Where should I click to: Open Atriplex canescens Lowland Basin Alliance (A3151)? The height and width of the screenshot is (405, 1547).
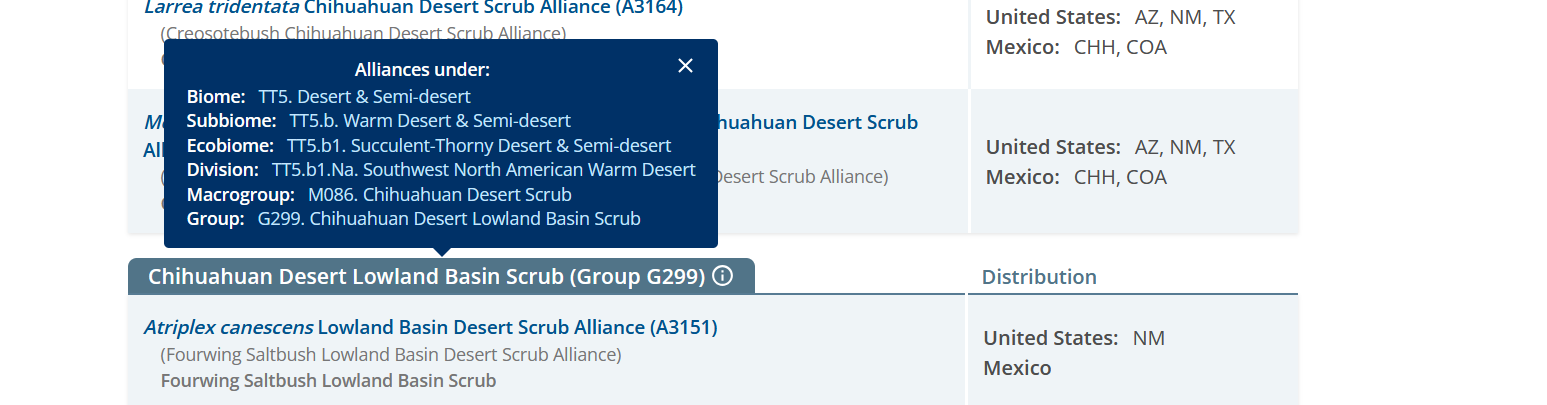430,327
